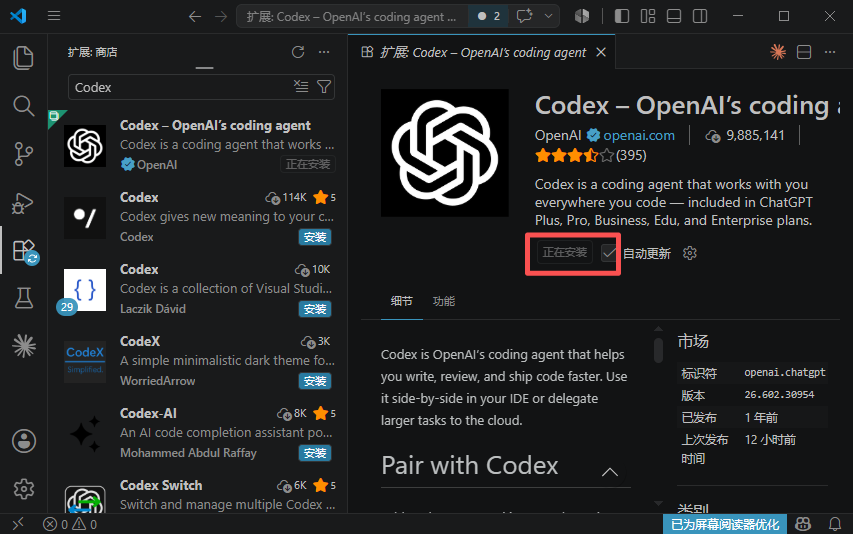The height and width of the screenshot is (534, 853).
Task: Show errors and warnings in status bar
Action: point(70,524)
